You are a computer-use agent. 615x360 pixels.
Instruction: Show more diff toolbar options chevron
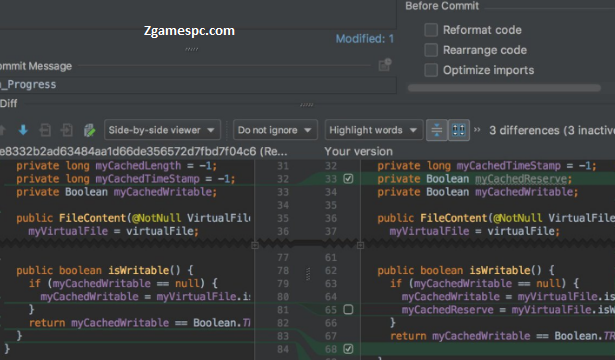click(x=477, y=130)
